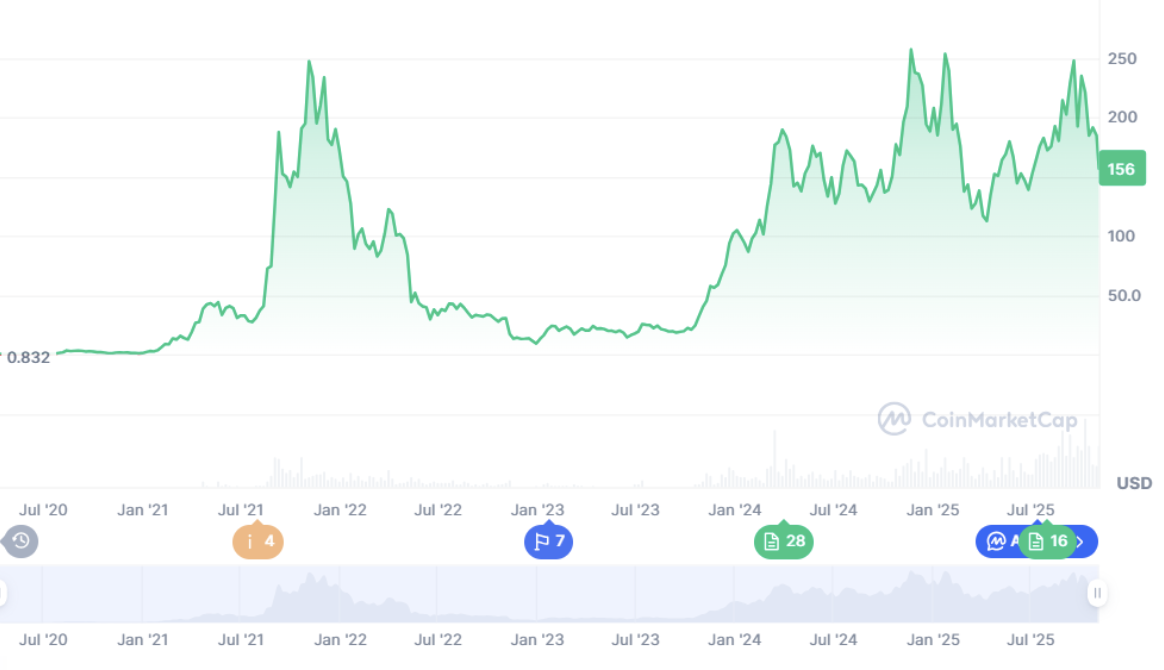Image resolution: width=1164 pixels, height=670 pixels.
Task: Click the 50.0 label on the price axis
Action: [x=1120, y=296]
